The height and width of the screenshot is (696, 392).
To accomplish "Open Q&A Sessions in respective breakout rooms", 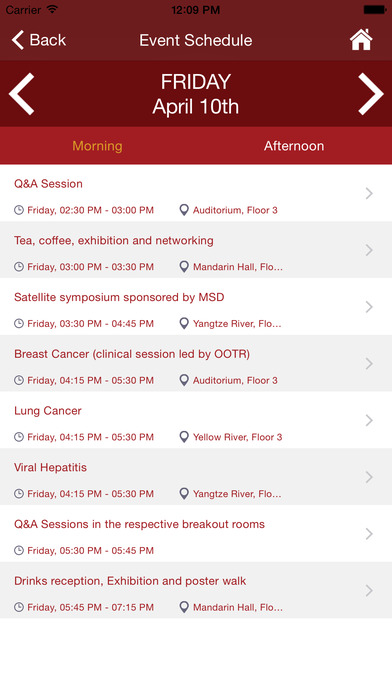I will tap(196, 534).
